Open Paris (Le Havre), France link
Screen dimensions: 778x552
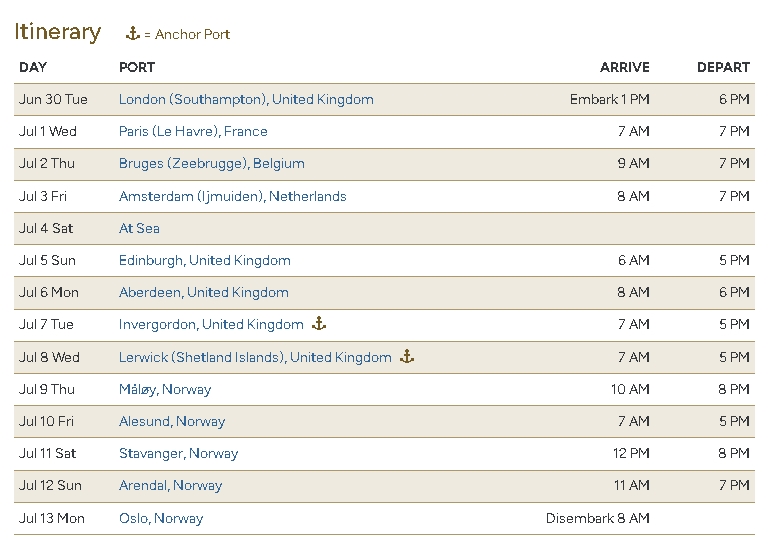tap(193, 131)
